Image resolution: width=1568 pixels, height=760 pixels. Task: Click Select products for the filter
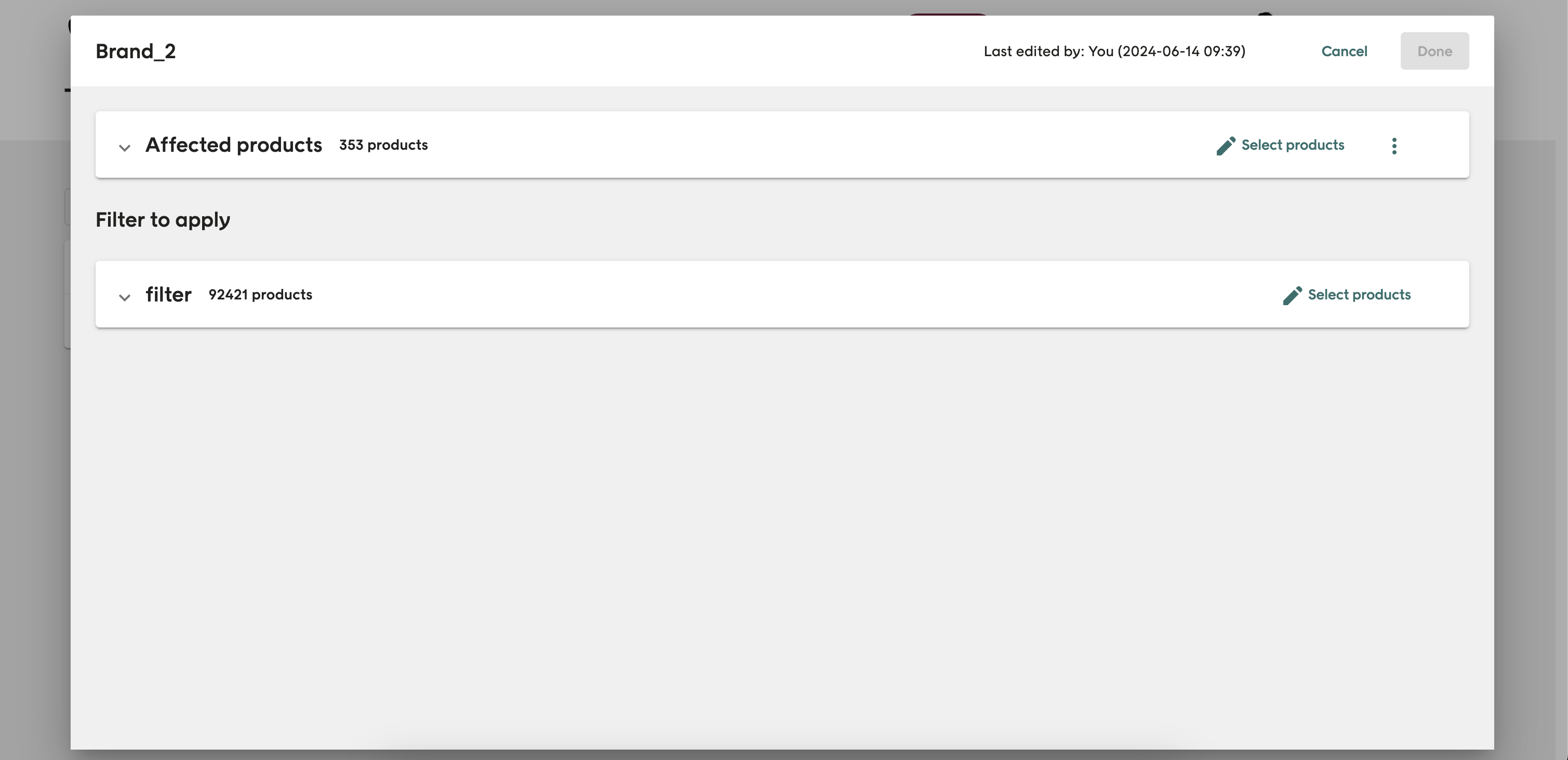tap(1359, 295)
